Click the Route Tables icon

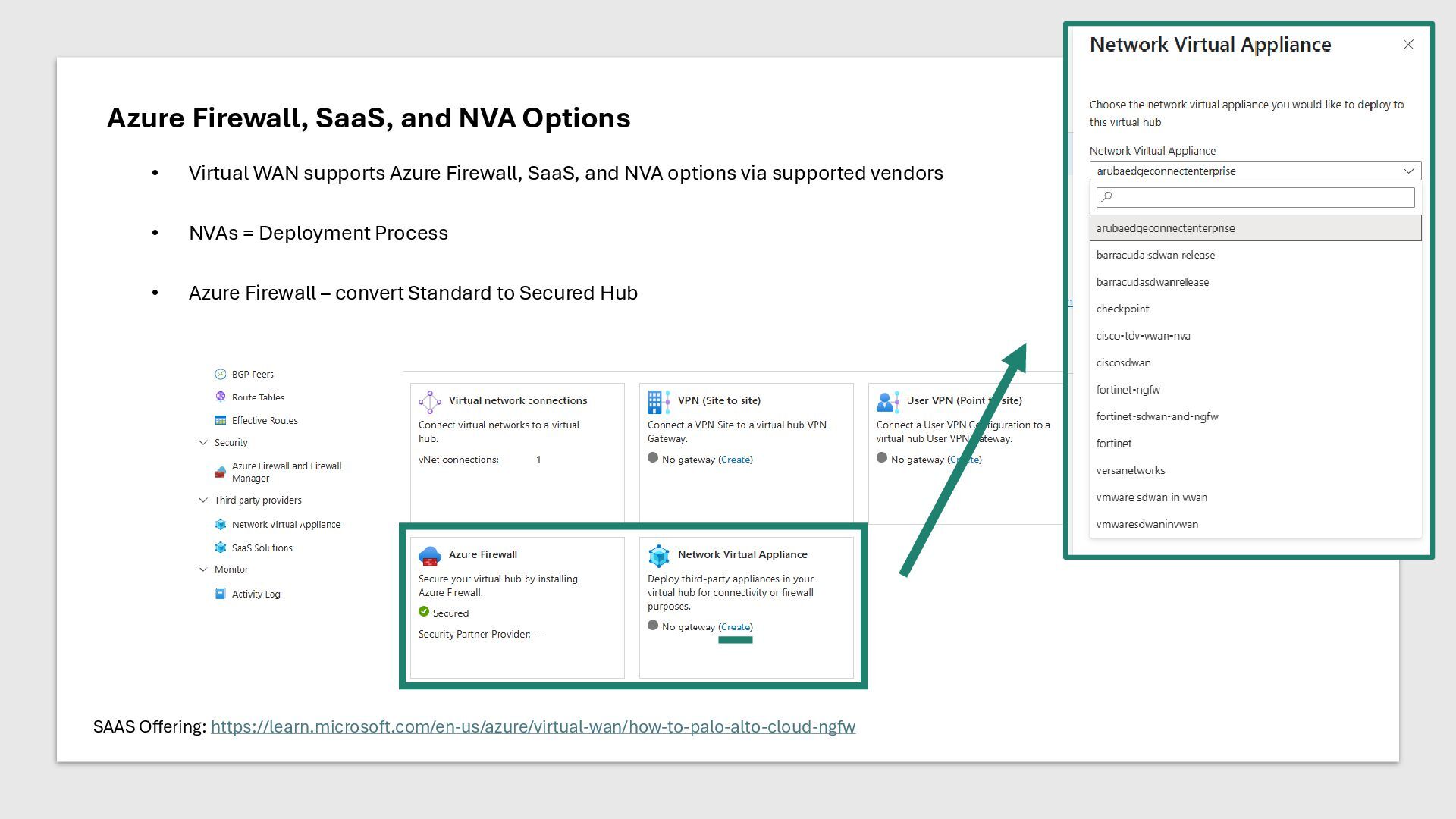coord(221,397)
